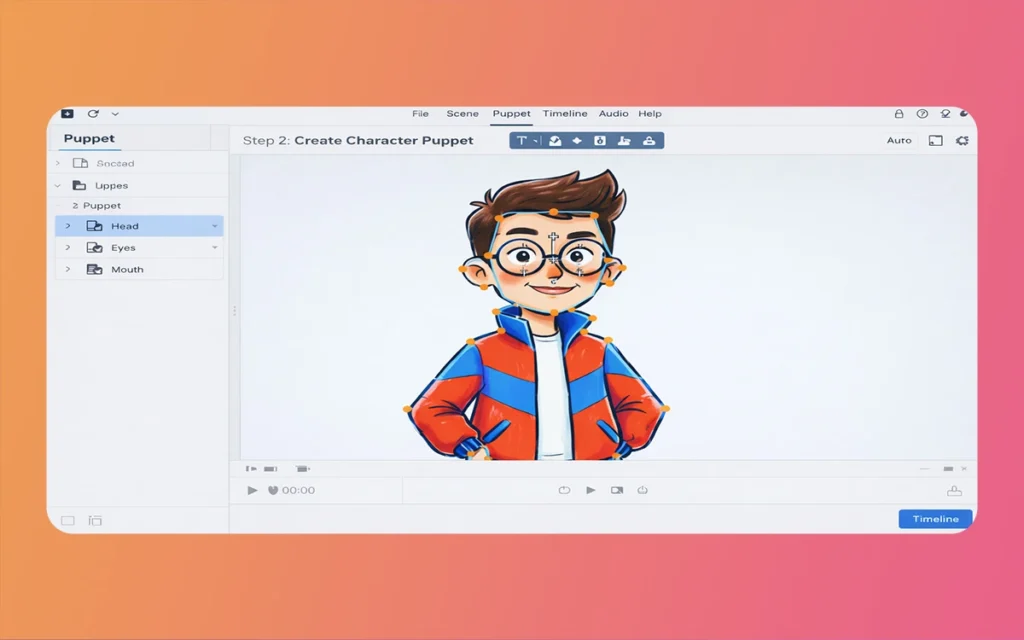This screenshot has height=640, width=1024.
Task: Open the help question mark icon
Action: tap(922, 114)
